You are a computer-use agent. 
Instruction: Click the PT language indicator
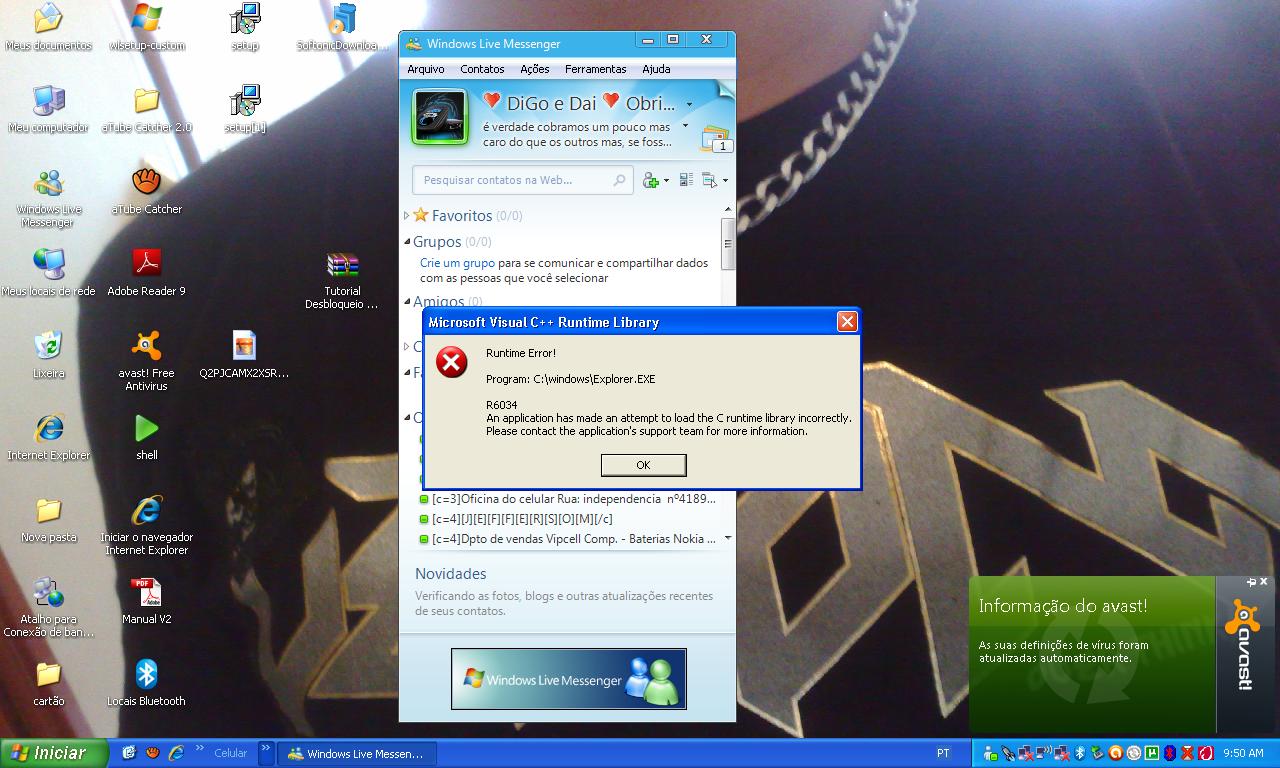pyautogui.click(x=943, y=754)
